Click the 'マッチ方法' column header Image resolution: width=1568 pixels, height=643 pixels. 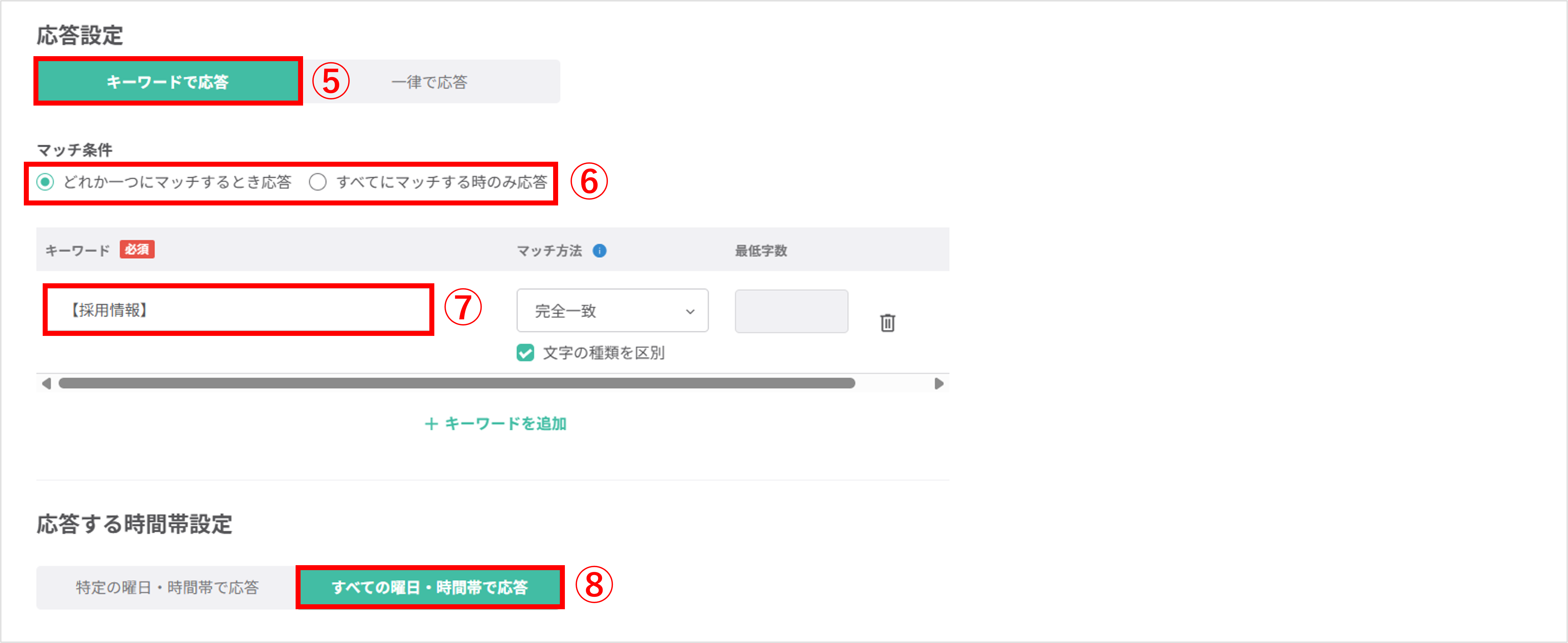coord(549,251)
